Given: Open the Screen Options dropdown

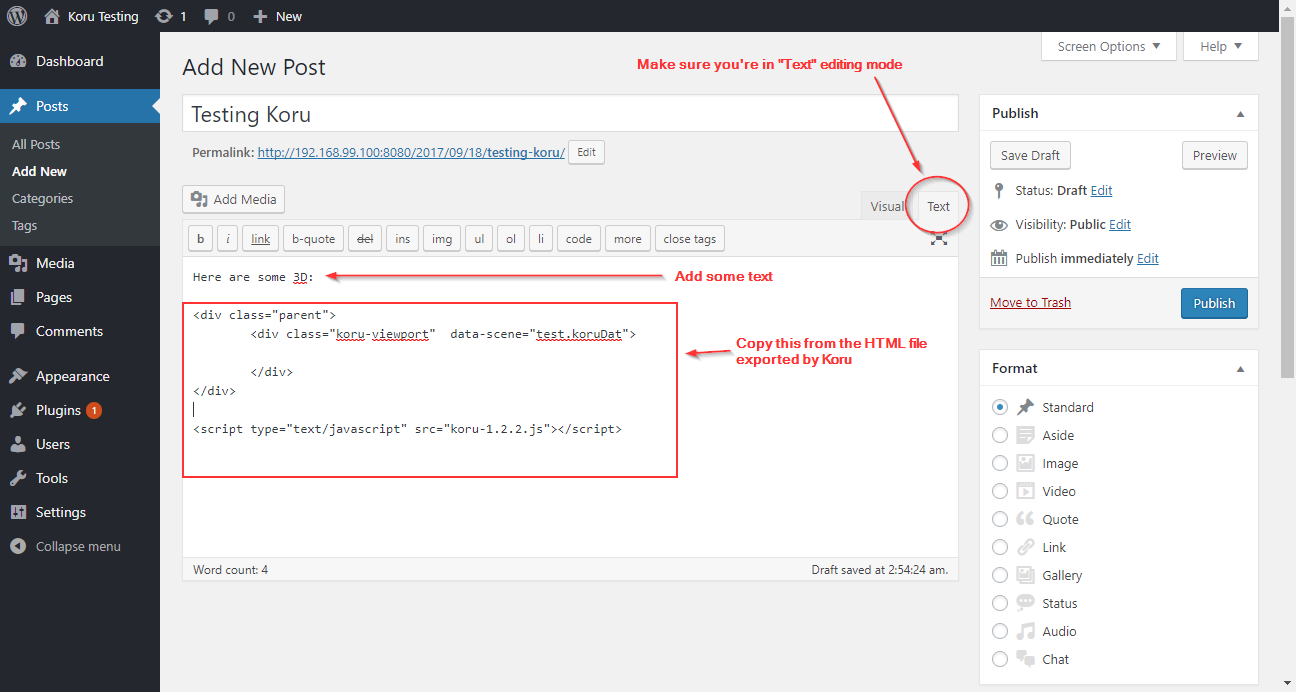Looking at the screenshot, I should pos(1108,46).
